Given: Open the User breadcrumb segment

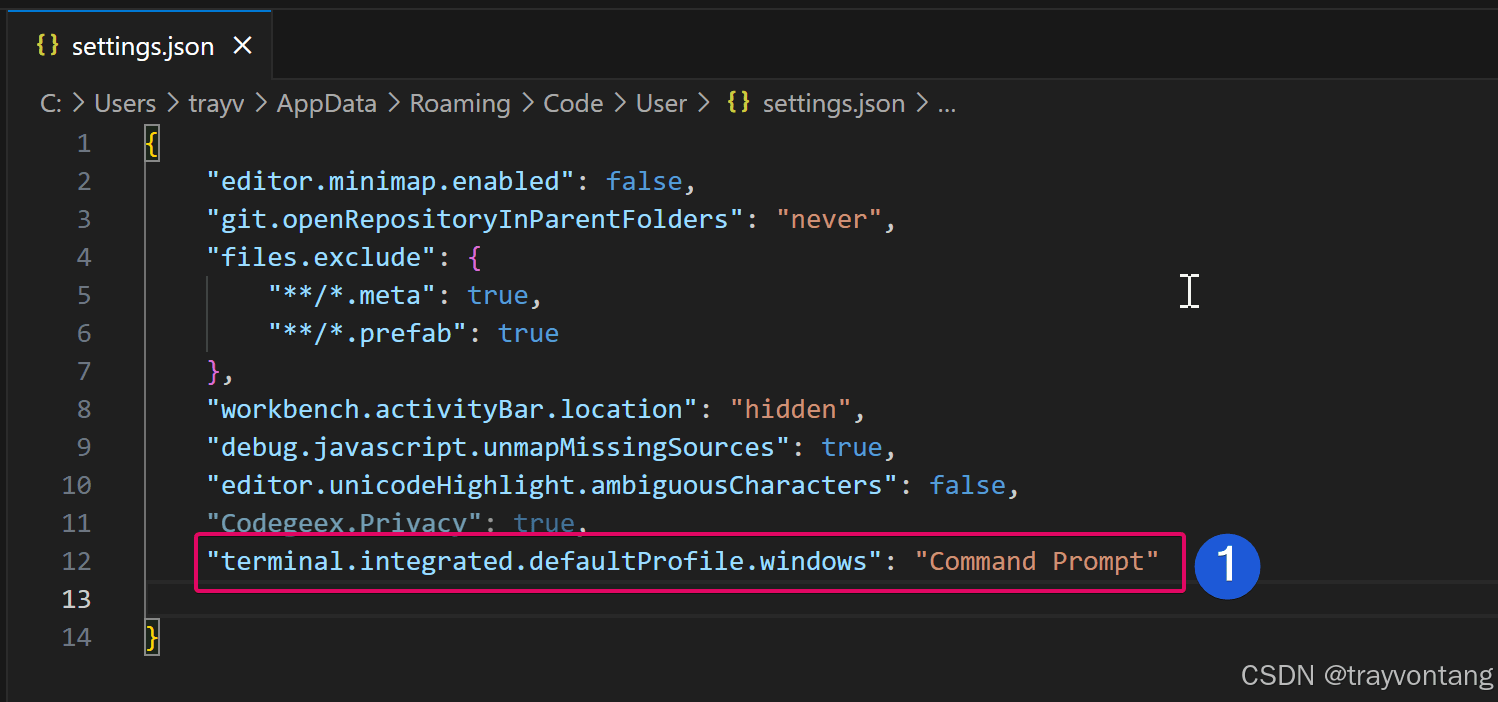Looking at the screenshot, I should 661,104.
